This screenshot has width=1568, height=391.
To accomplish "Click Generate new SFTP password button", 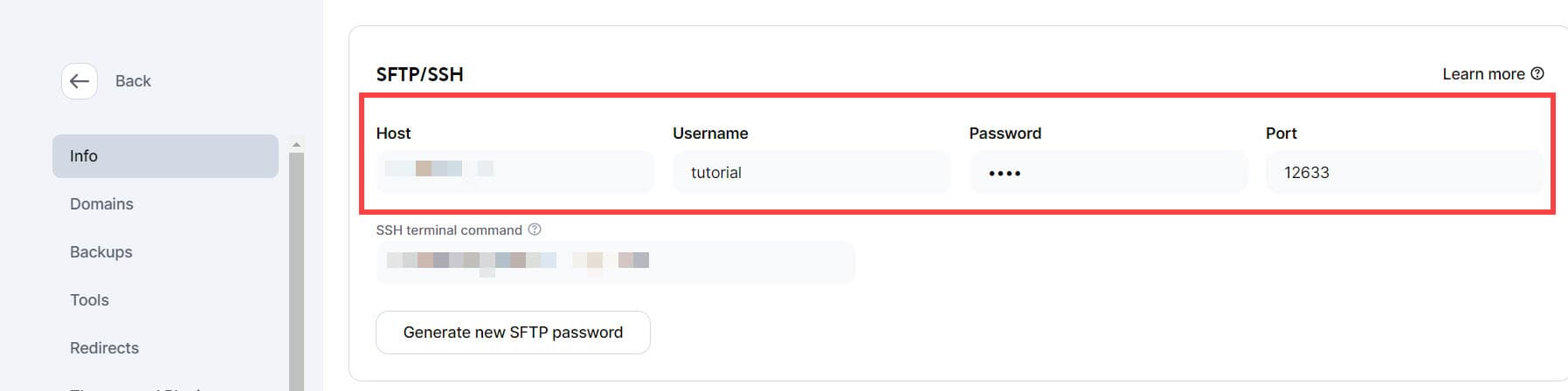I will (x=513, y=333).
